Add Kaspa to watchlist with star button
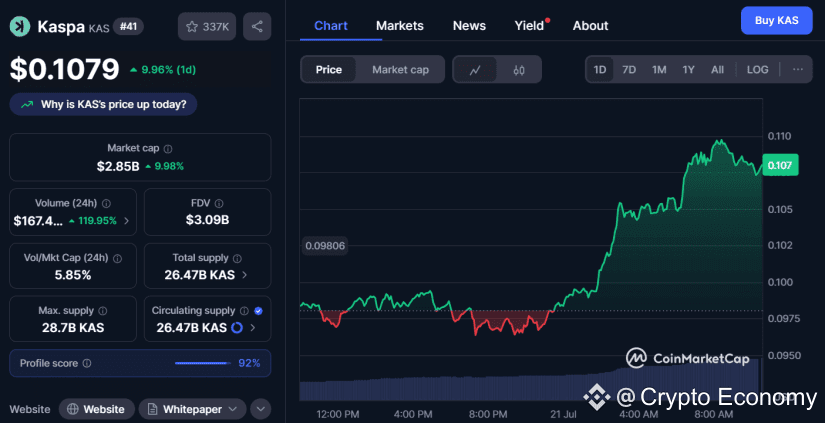Image resolution: width=825 pixels, height=423 pixels. [207, 26]
